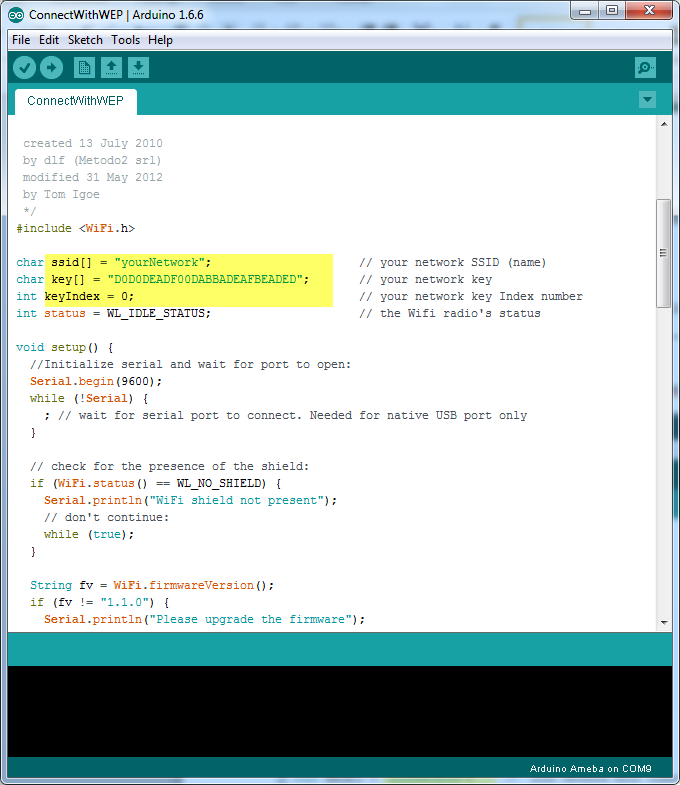Click the editor scrollbar up arrow
Image resolution: width=680 pixels, height=785 pixels.
[x=664, y=124]
